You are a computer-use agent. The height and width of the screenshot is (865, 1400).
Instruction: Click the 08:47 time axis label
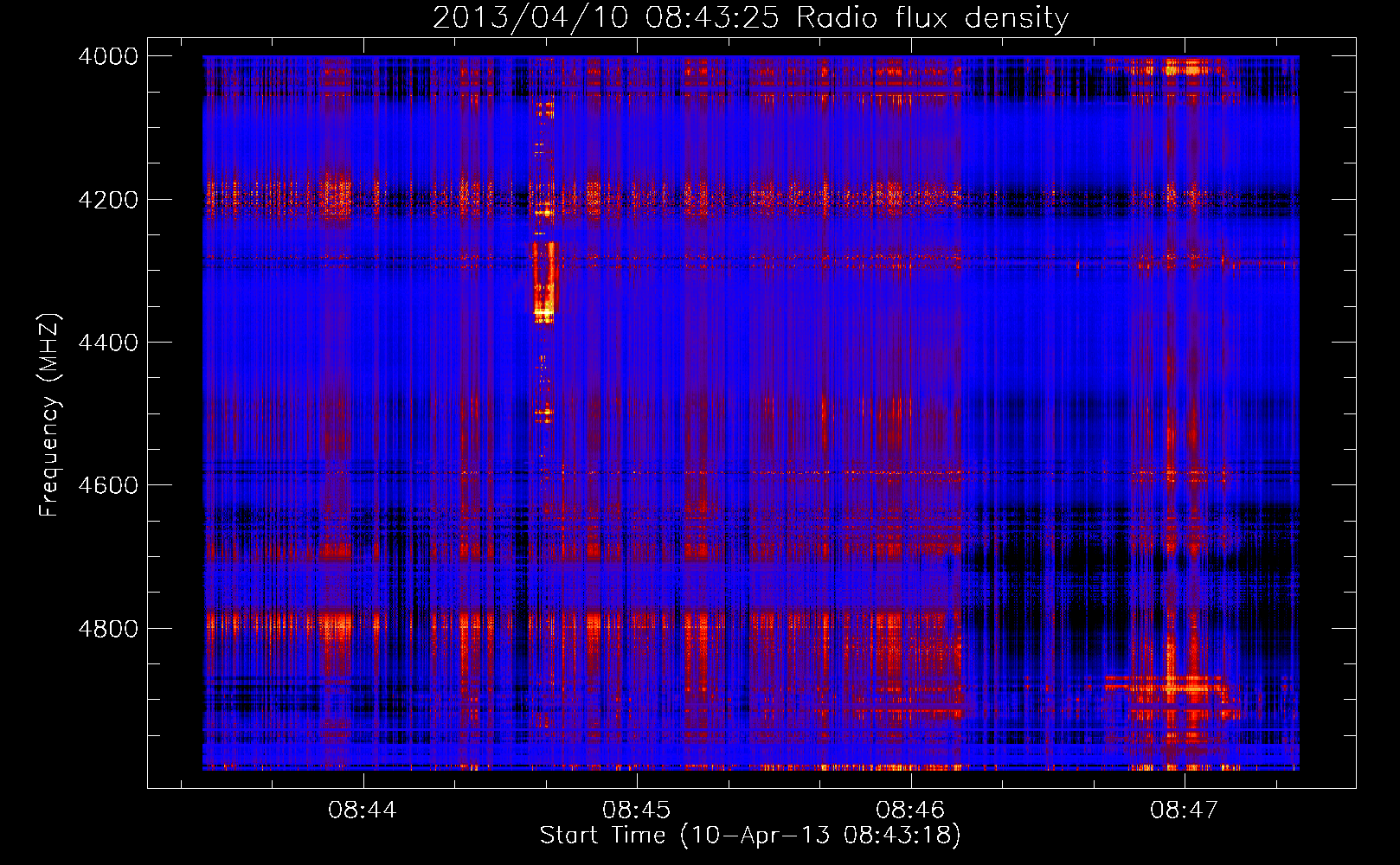1184,810
